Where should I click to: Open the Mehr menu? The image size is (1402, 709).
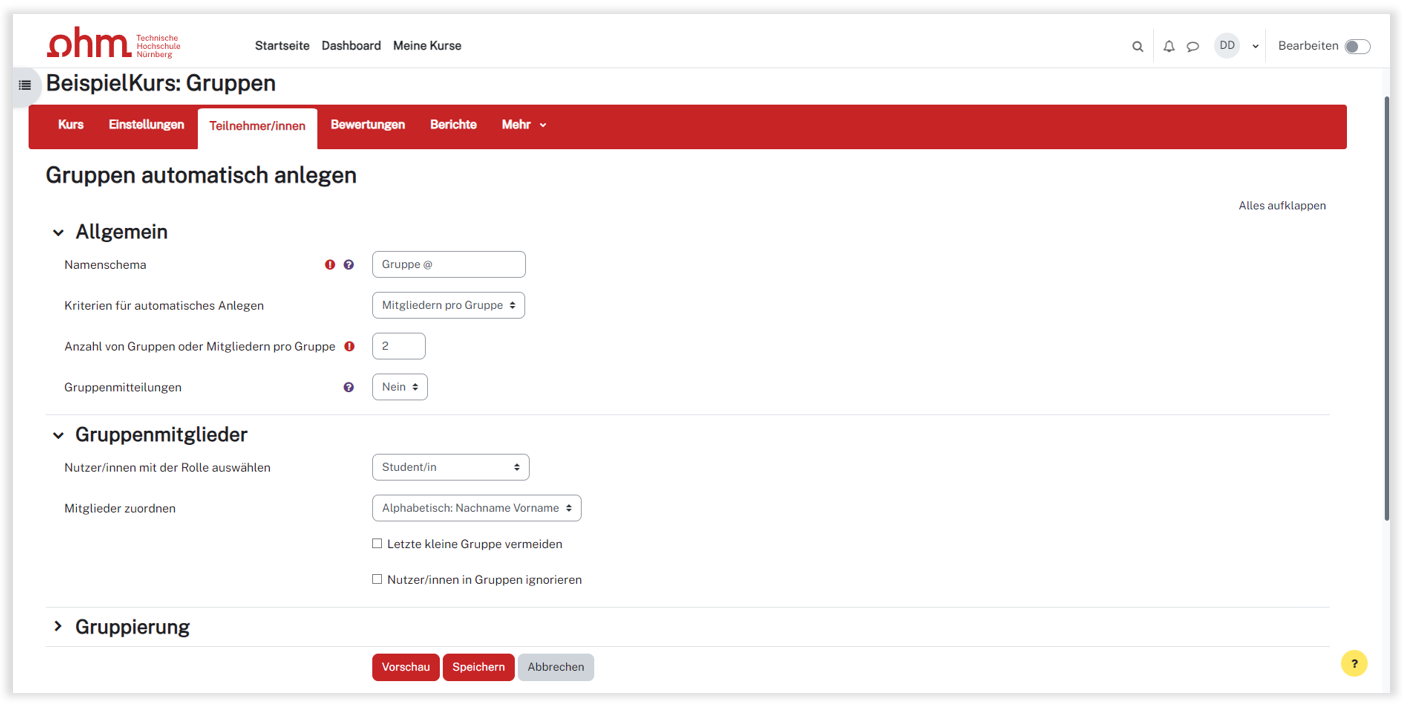click(523, 125)
